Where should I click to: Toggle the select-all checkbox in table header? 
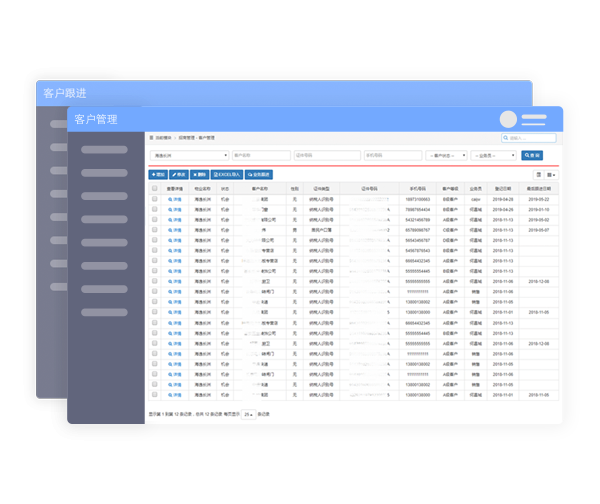[x=154, y=188]
